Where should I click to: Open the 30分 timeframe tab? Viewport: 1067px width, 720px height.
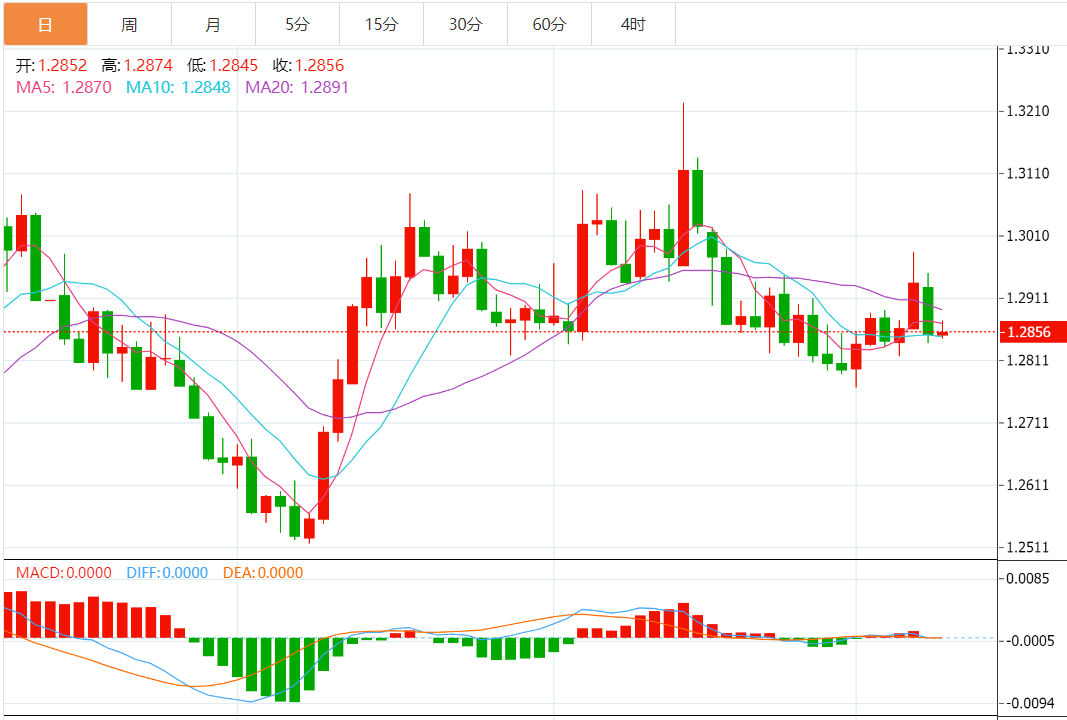point(465,24)
